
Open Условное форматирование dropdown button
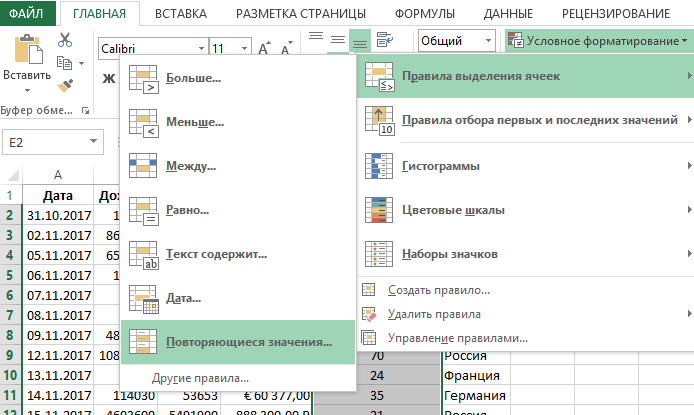(x=599, y=41)
